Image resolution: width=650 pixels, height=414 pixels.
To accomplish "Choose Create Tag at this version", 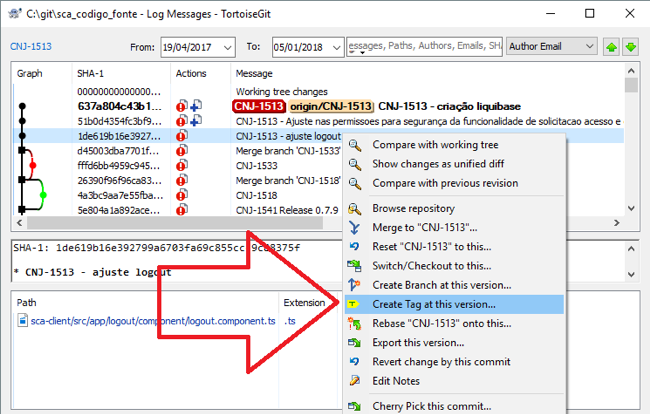I will coord(433,304).
